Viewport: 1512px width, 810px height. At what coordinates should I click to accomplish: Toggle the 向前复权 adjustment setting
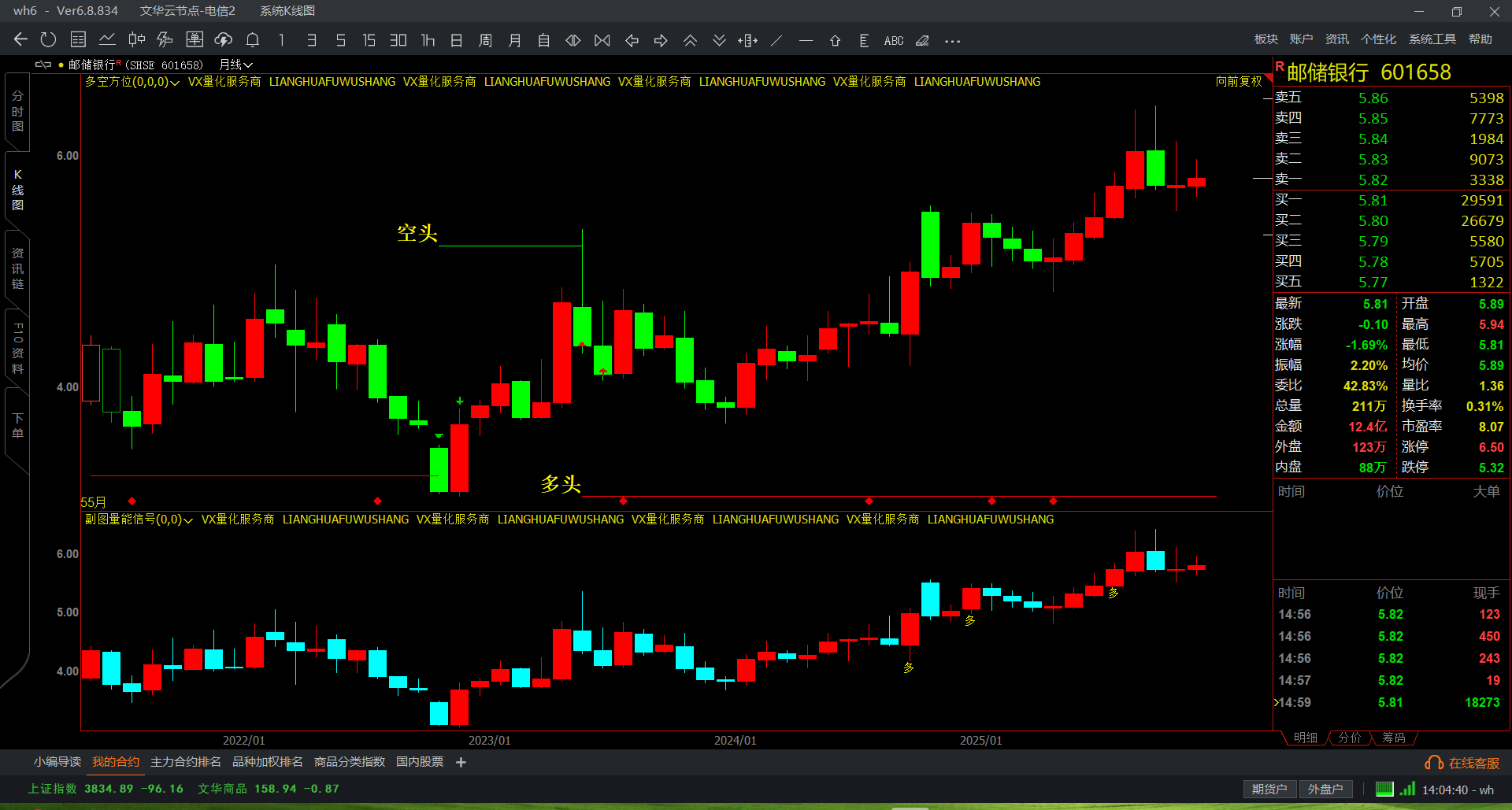tap(1239, 81)
